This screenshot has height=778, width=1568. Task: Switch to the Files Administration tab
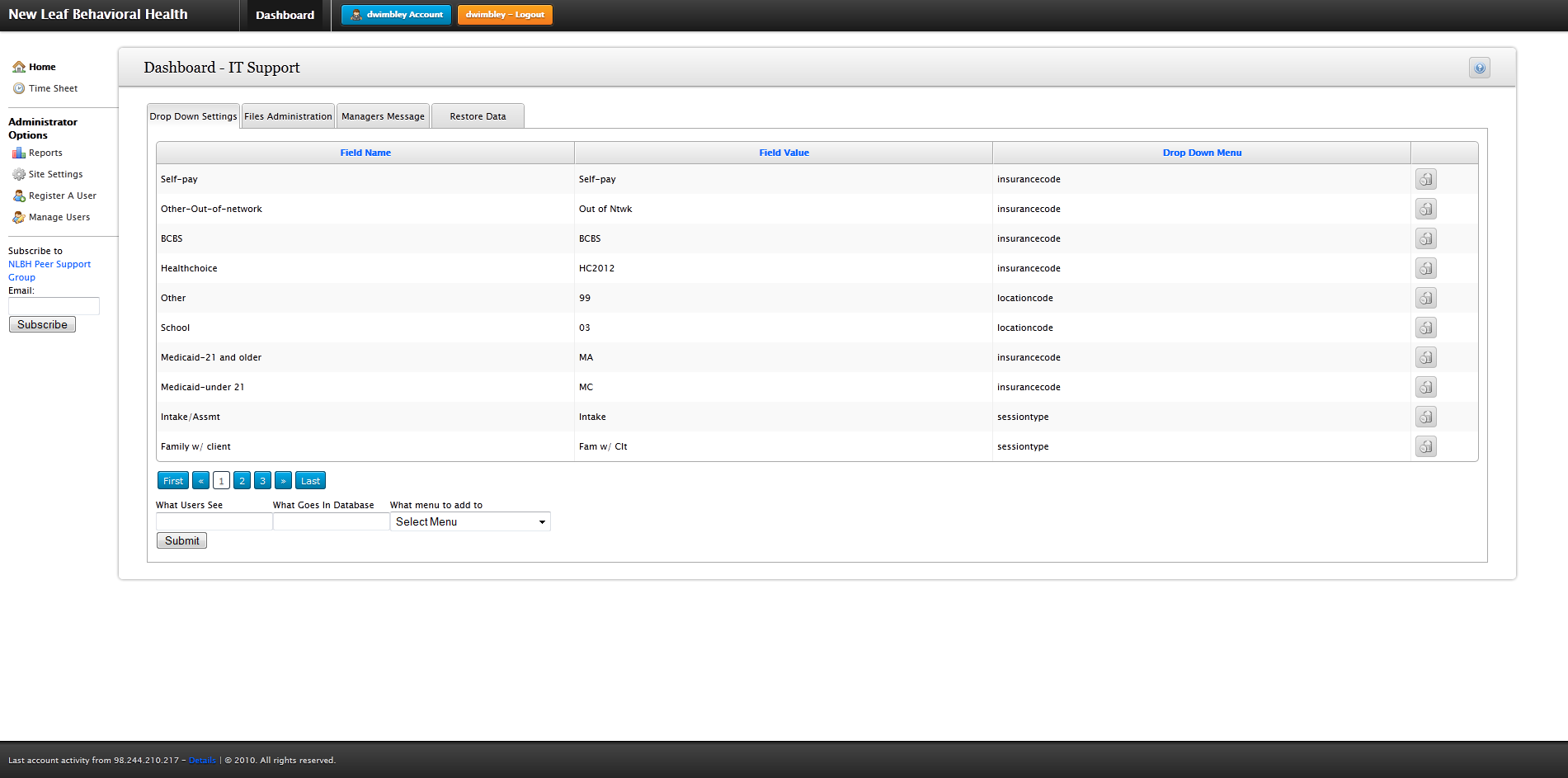[x=288, y=116]
